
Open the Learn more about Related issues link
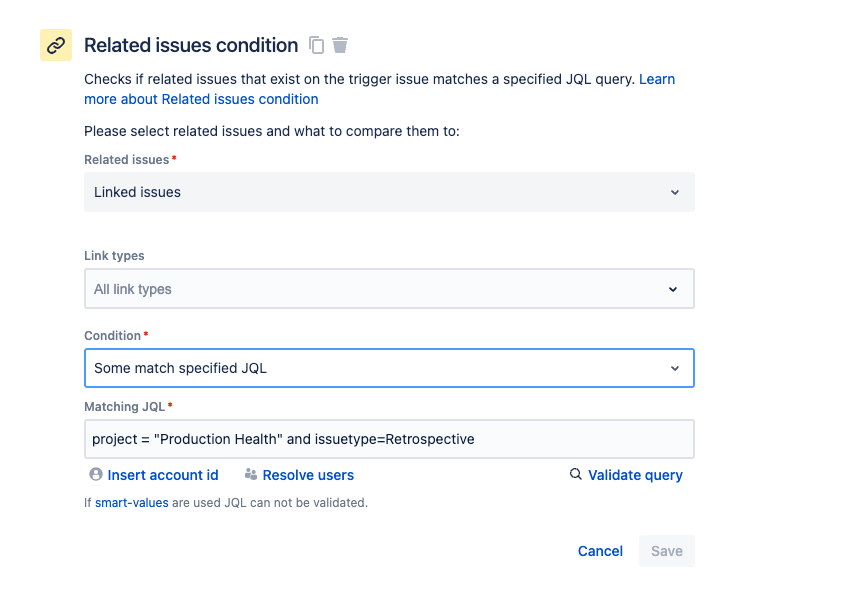(x=201, y=99)
